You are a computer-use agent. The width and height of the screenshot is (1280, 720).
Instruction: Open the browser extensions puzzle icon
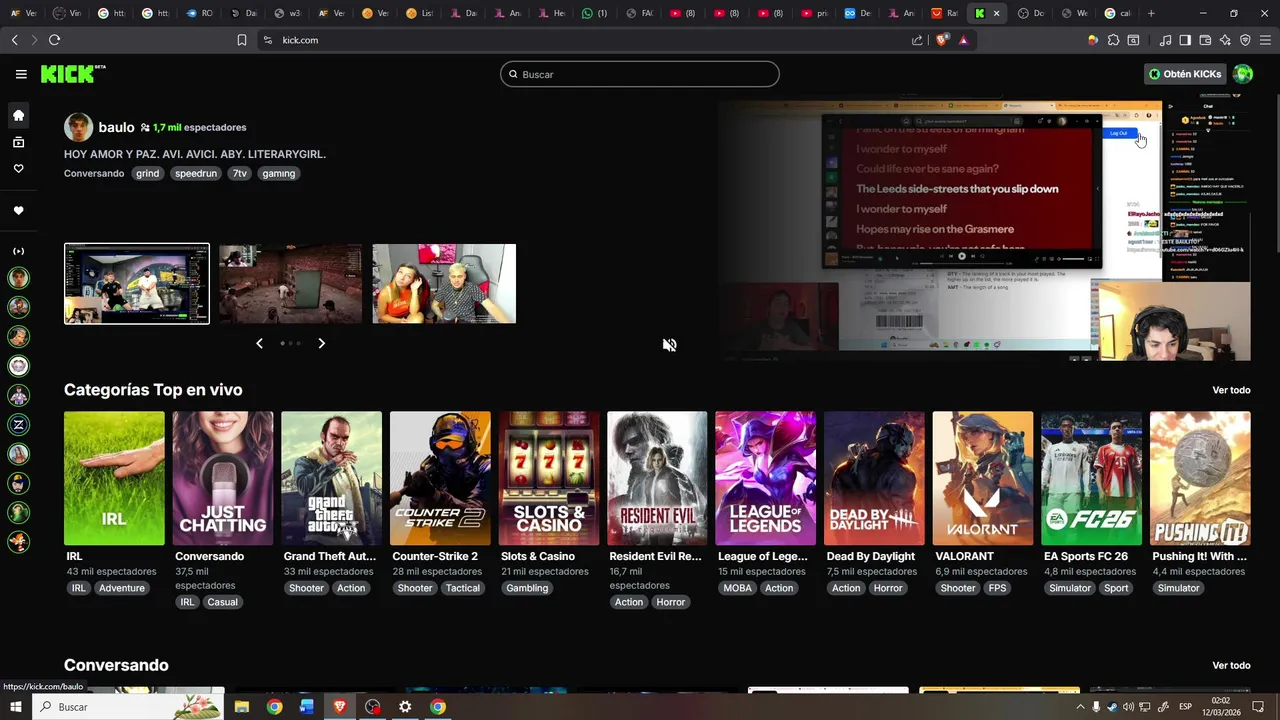tap(1113, 40)
